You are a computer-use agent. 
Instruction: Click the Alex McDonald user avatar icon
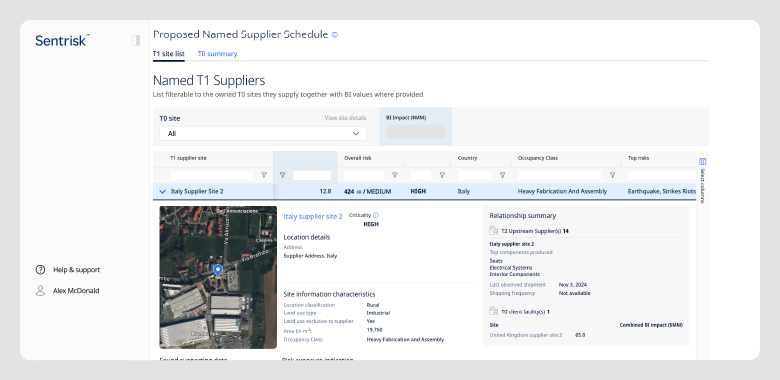click(x=40, y=290)
